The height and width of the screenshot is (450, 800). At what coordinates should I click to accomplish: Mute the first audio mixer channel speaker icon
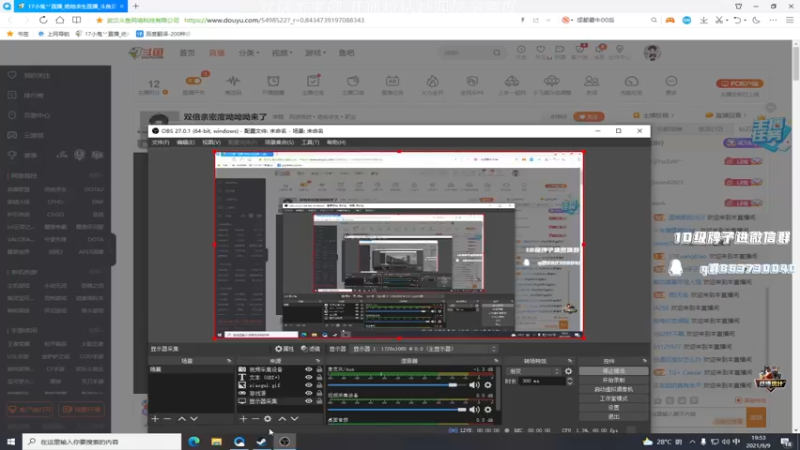(474, 385)
